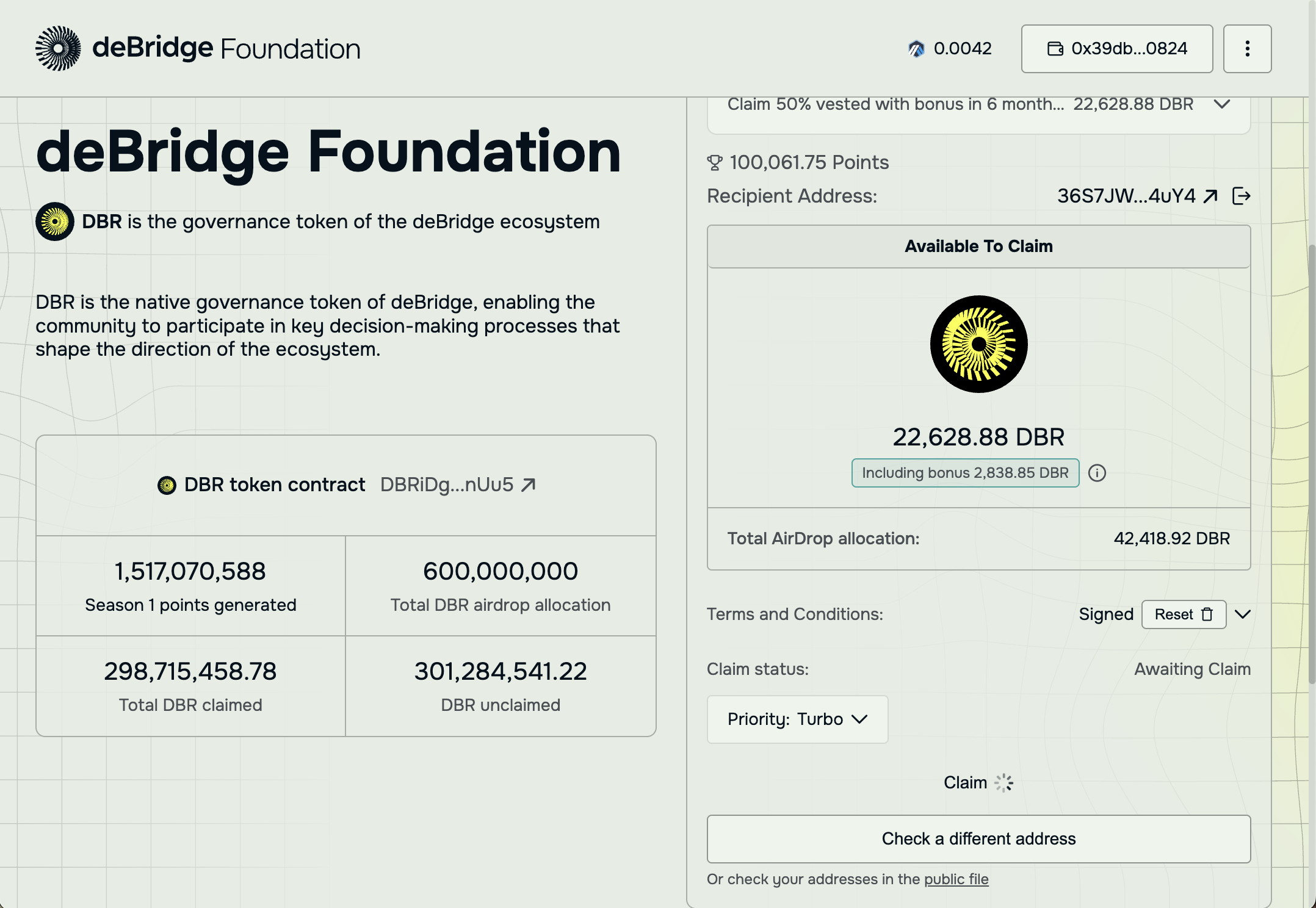Click the Total DBR claimed label

point(190,705)
